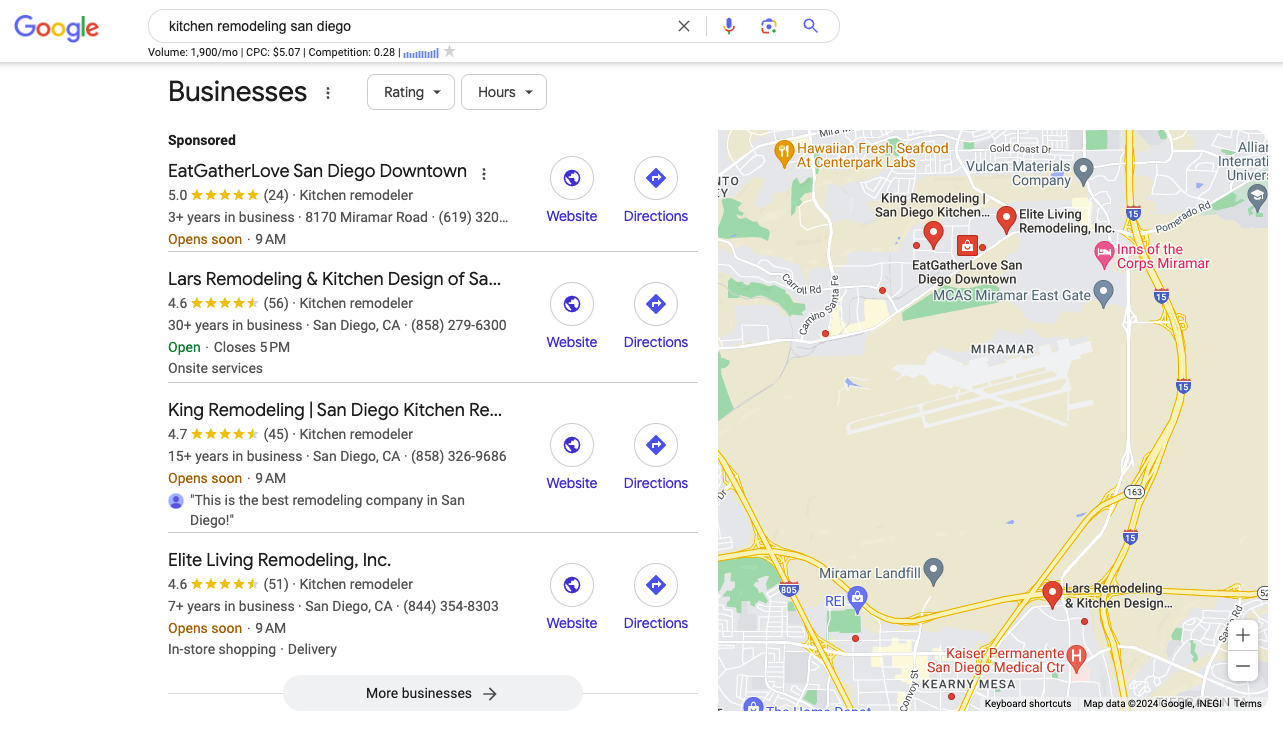
Task: Click the Hawaiian Fresh Seafood restaurant marker
Action: pyautogui.click(x=784, y=153)
